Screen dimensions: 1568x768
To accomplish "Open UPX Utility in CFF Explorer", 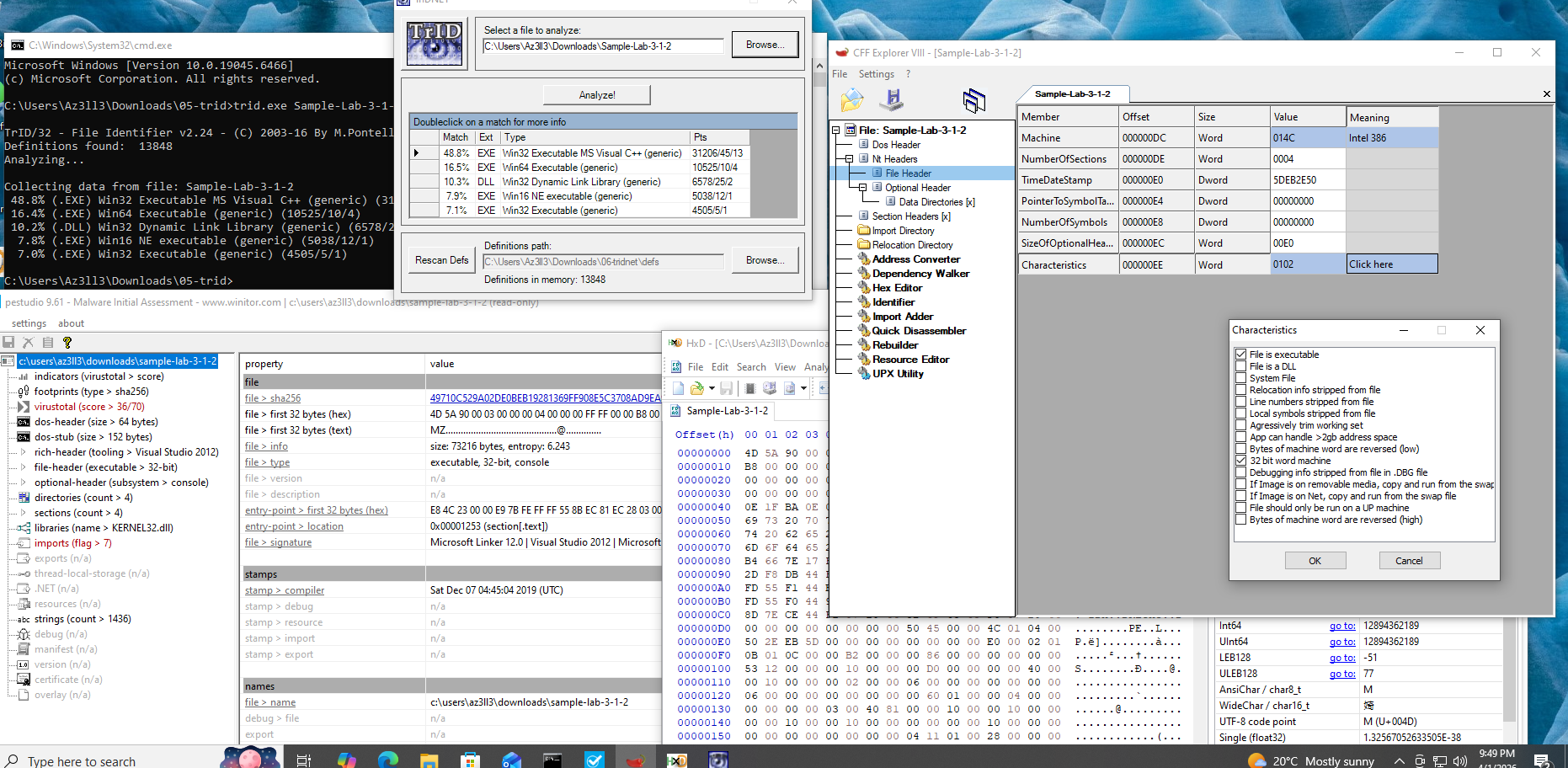I will [898, 374].
